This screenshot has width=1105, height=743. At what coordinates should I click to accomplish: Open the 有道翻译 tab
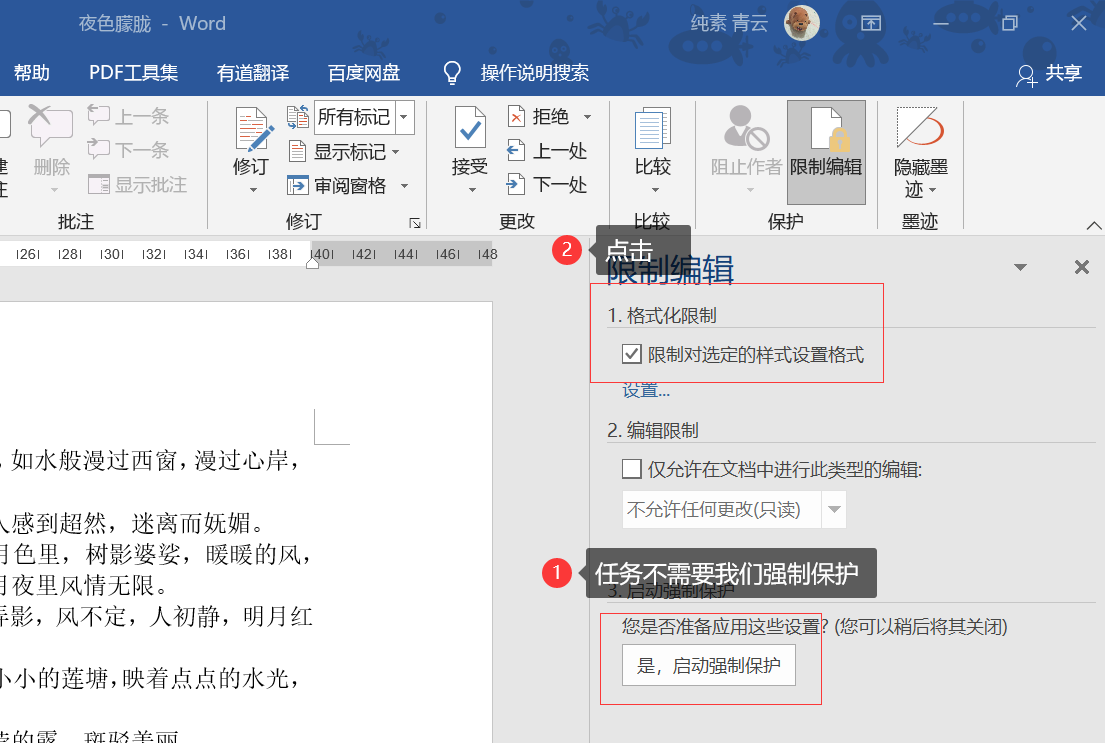253,73
